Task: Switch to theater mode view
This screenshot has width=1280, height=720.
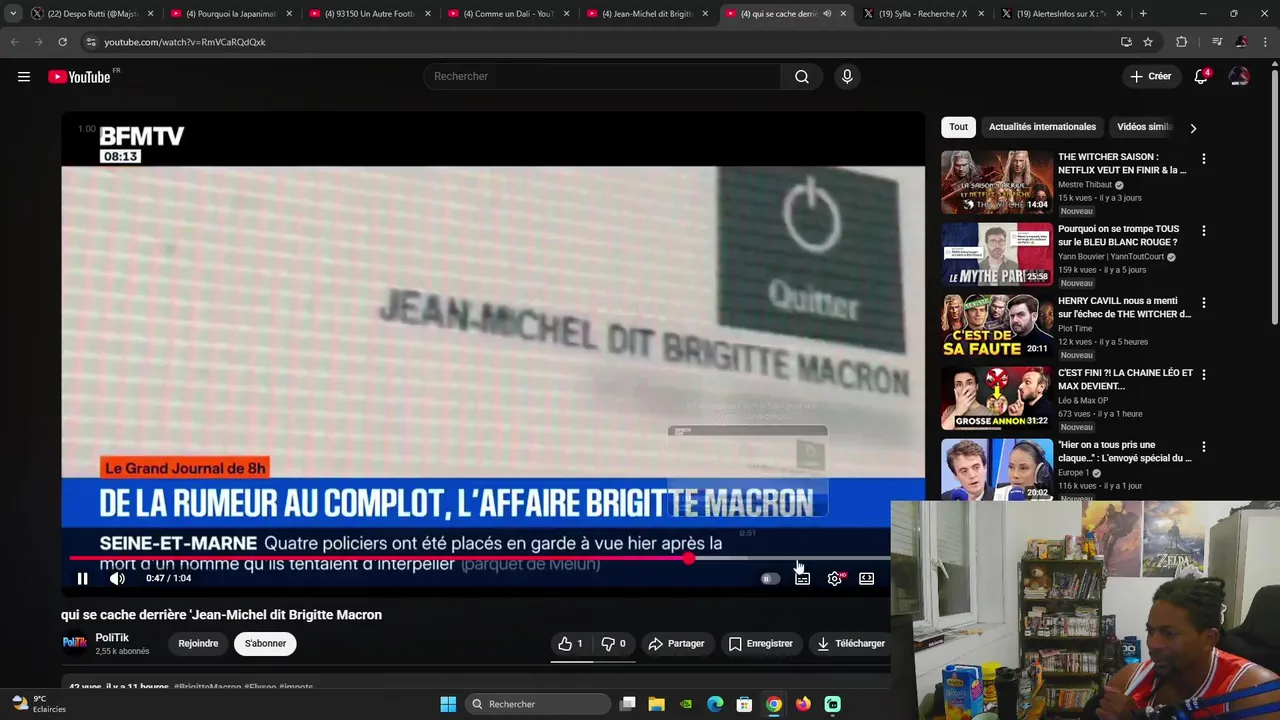Action: 866,578
